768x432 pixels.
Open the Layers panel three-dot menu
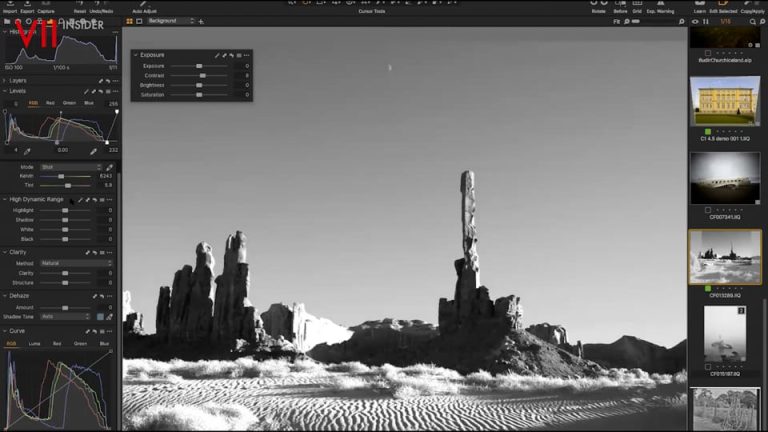point(116,81)
